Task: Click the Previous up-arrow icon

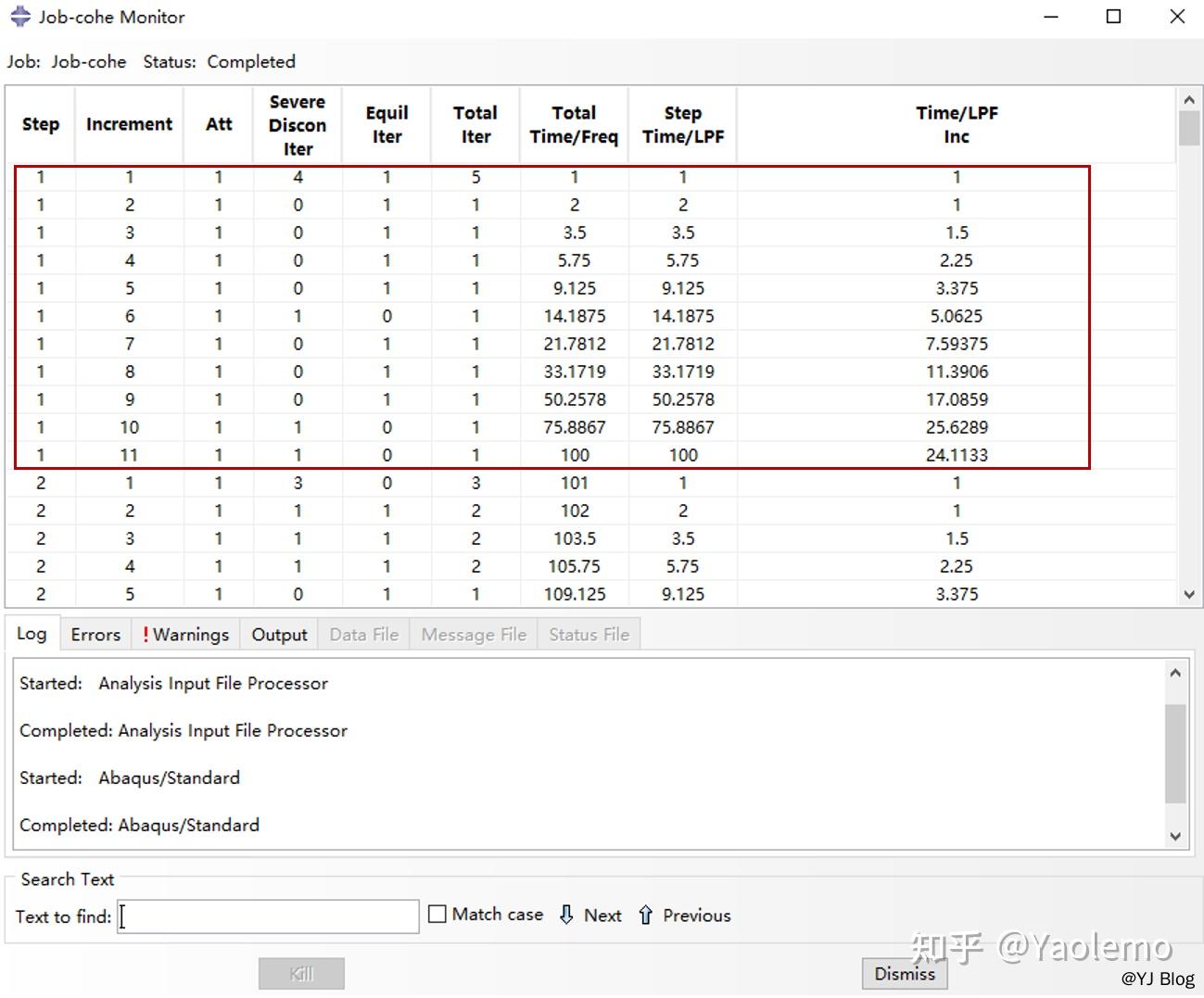Action: (645, 916)
